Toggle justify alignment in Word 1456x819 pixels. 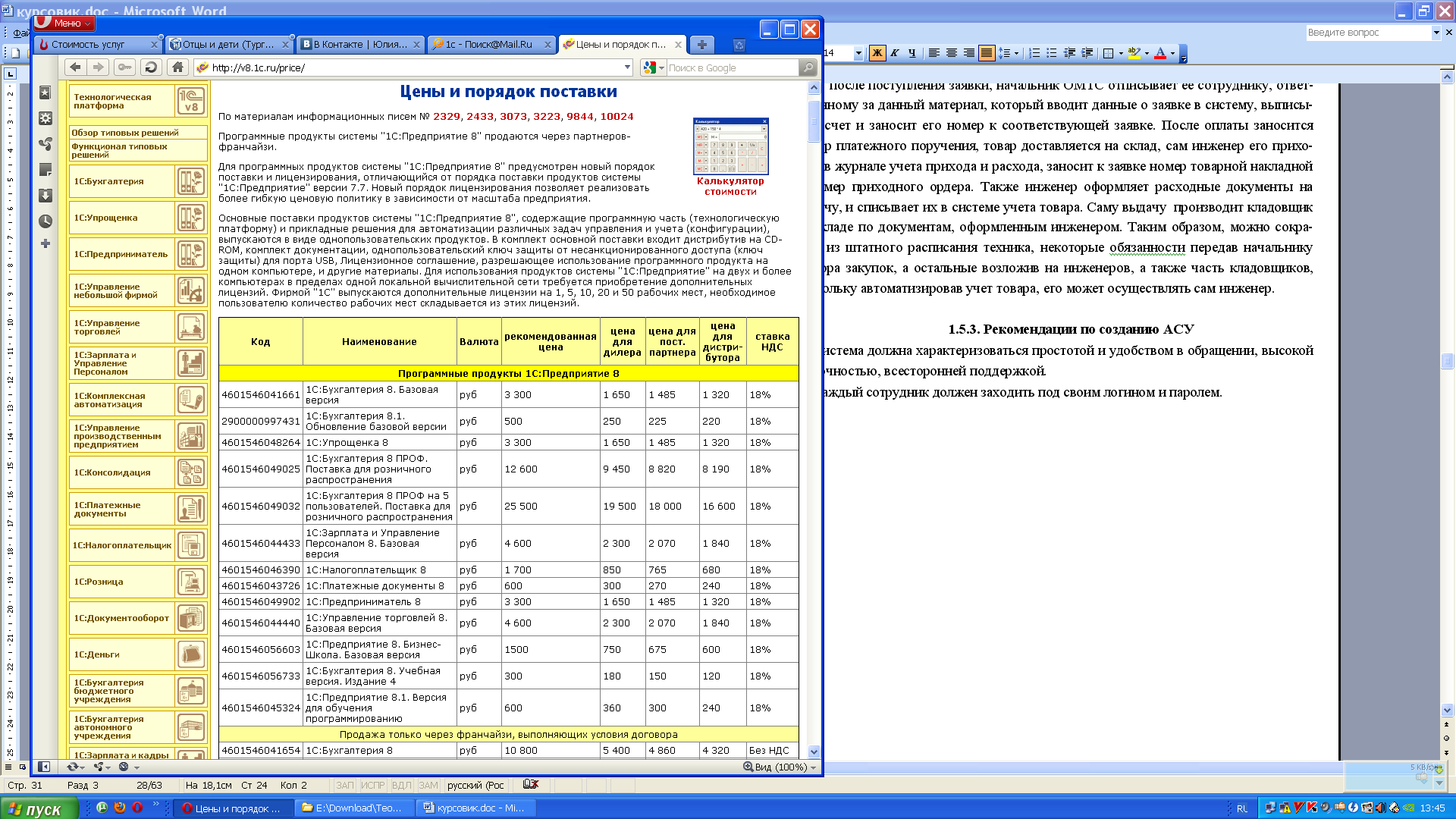[987, 53]
